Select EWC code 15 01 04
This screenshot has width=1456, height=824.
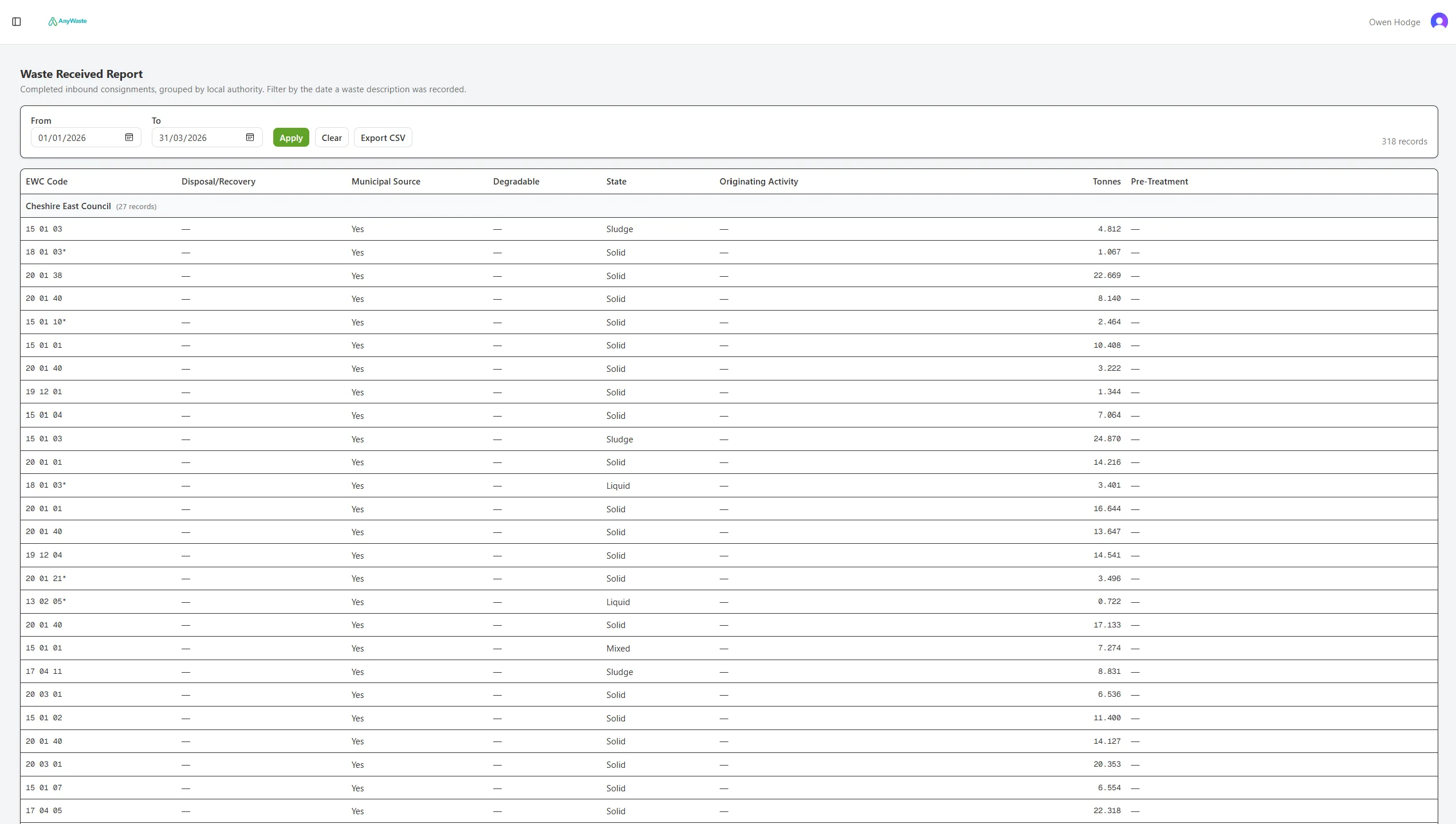tap(44, 415)
